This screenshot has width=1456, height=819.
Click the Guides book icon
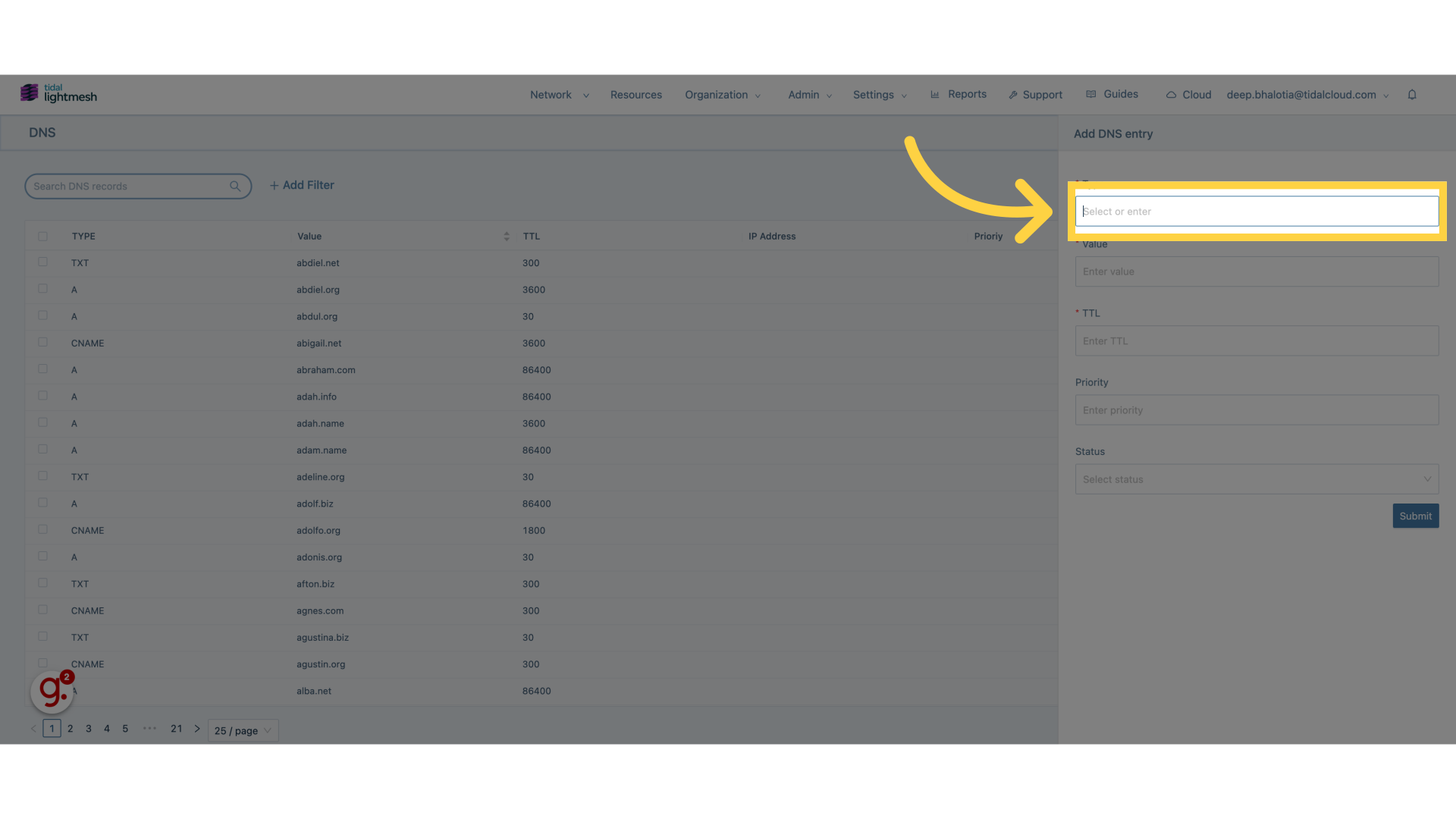tap(1091, 95)
